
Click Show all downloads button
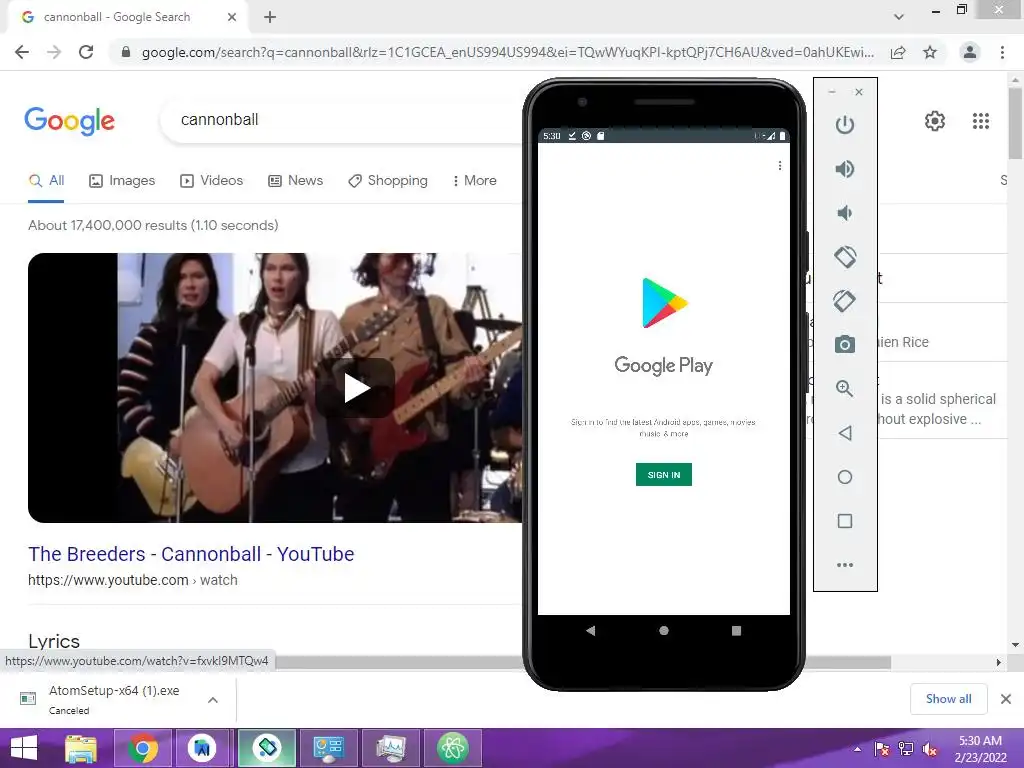point(948,699)
